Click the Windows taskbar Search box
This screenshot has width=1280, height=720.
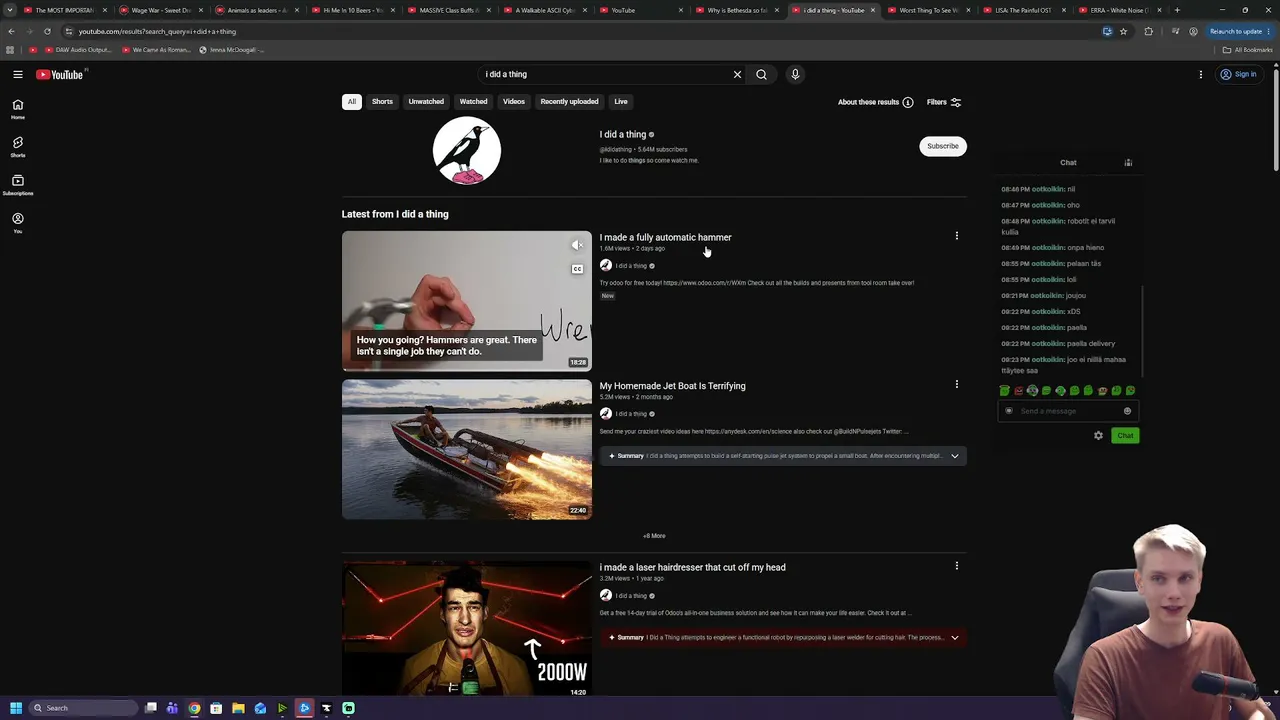click(x=82, y=708)
